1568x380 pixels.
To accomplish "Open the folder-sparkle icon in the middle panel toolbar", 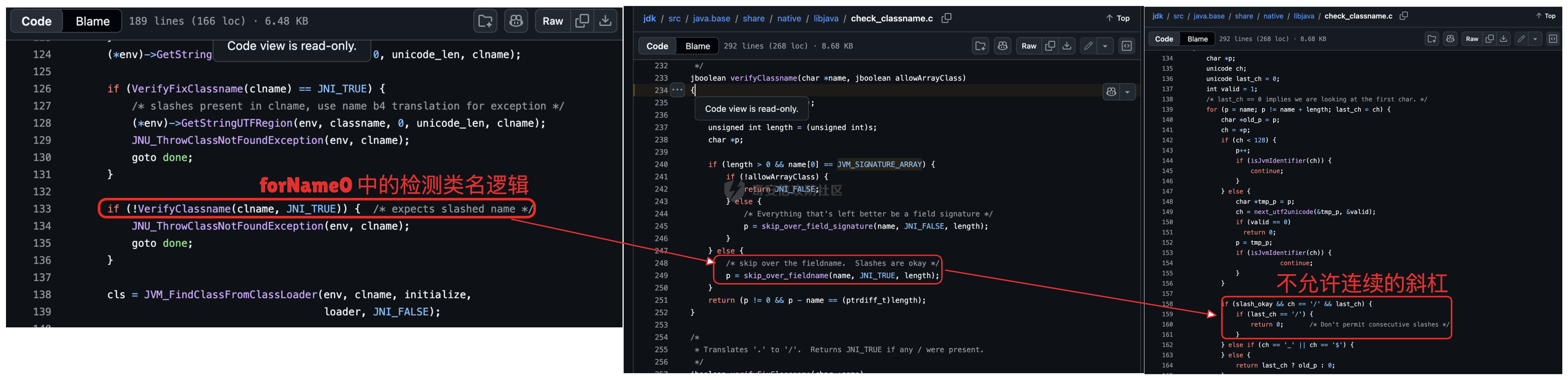I will click(980, 46).
